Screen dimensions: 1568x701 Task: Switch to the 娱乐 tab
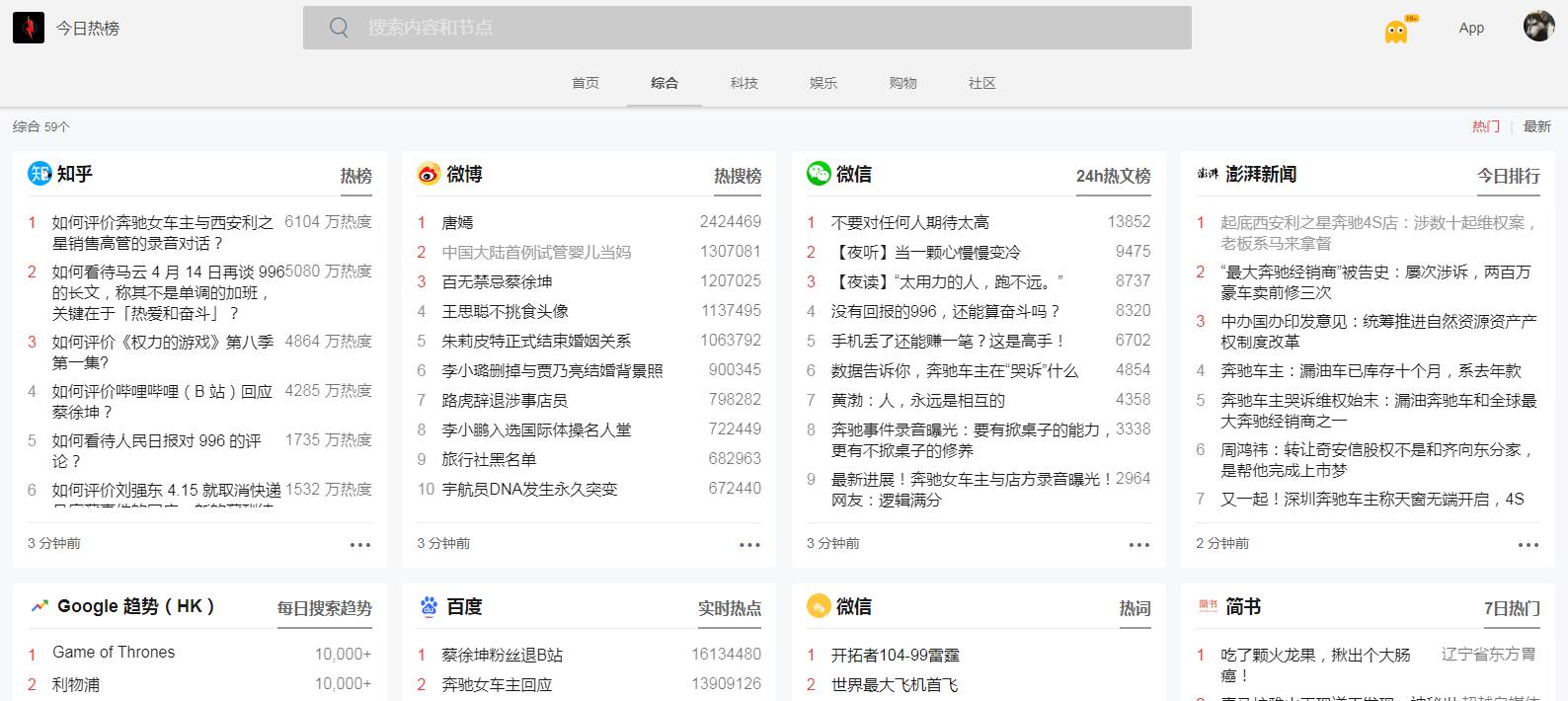click(823, 83)
